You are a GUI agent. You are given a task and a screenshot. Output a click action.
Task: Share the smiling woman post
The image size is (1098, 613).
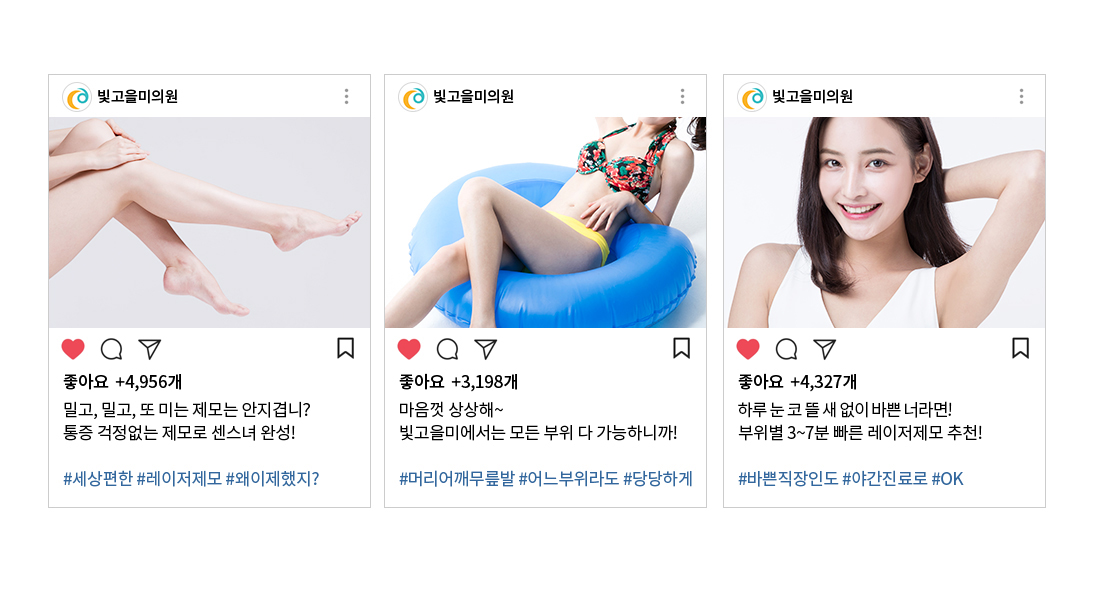[x=825, y=349]
